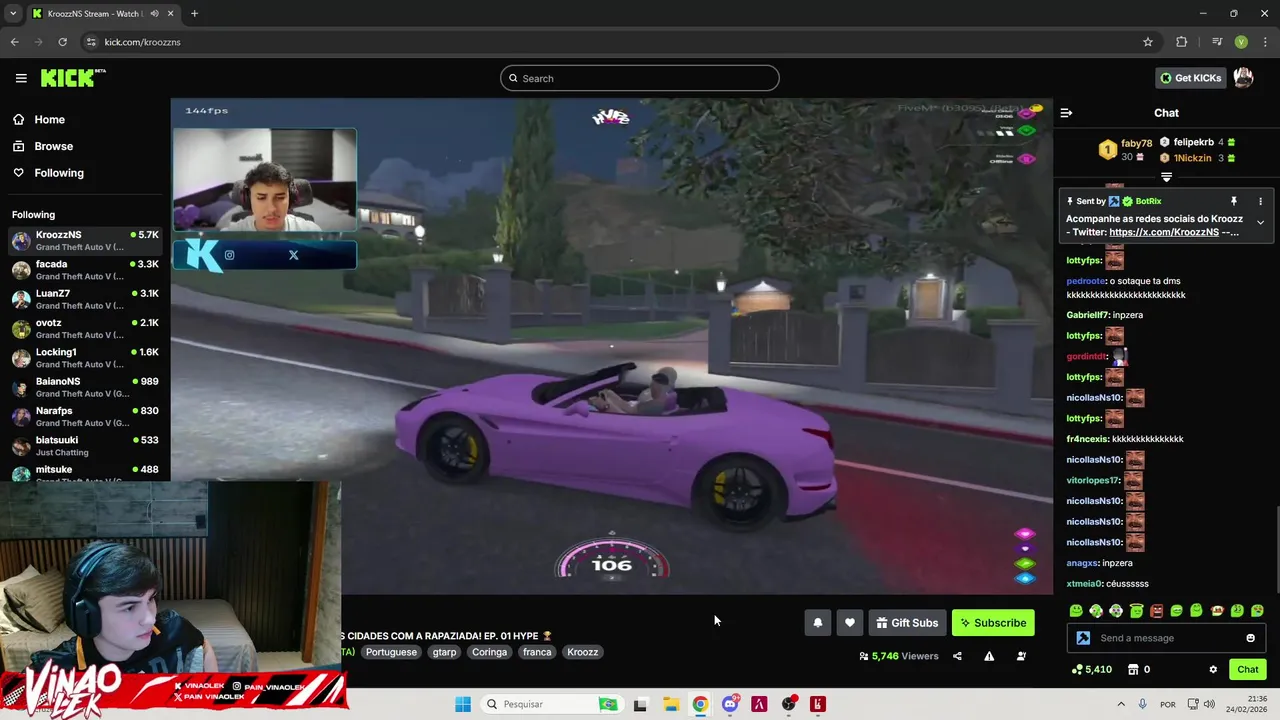Viewport: 1280px width, 720px height.
Task: Click the Gift Subs button
Action: (907, 623)
